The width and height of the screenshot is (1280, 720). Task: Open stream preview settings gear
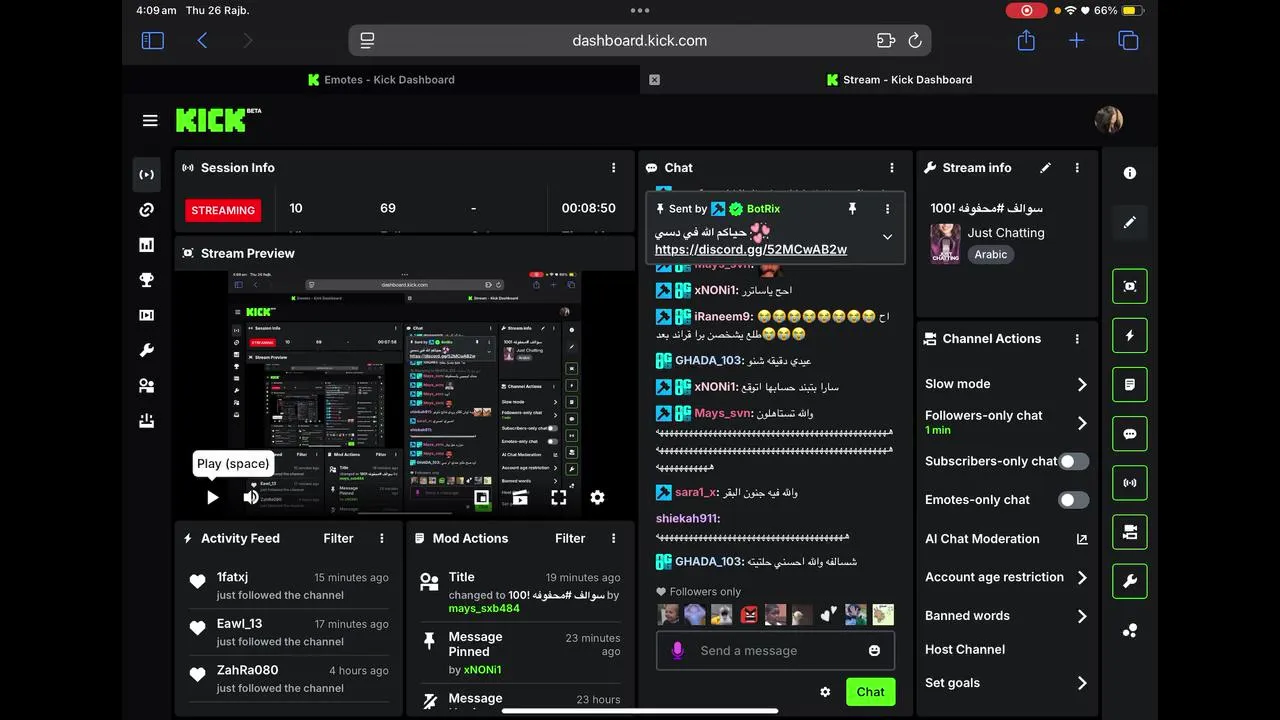(x=597, y=497)
